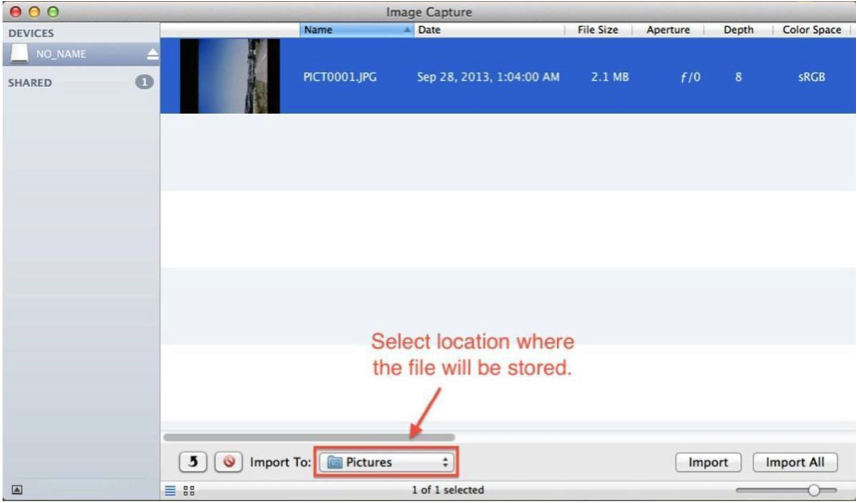Eject the NO_NAME device

coord(152,54)
